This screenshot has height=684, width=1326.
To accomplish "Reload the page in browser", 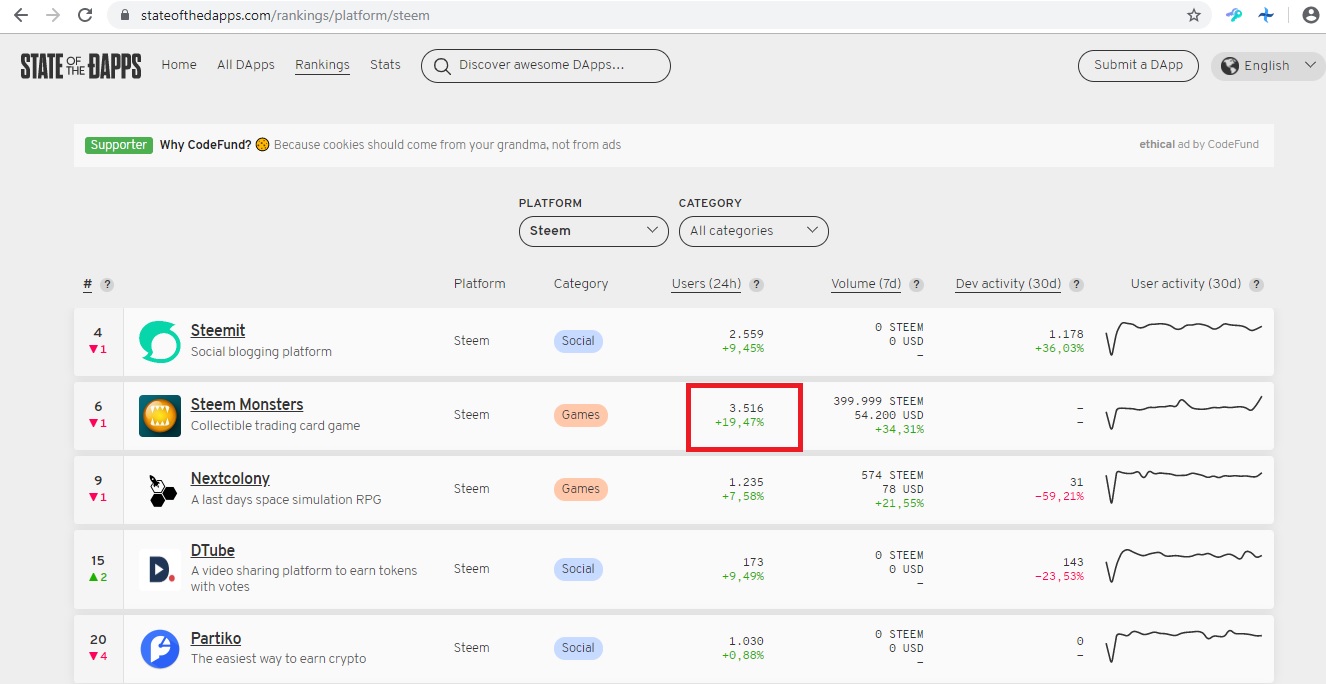I will tap(86, 15).
